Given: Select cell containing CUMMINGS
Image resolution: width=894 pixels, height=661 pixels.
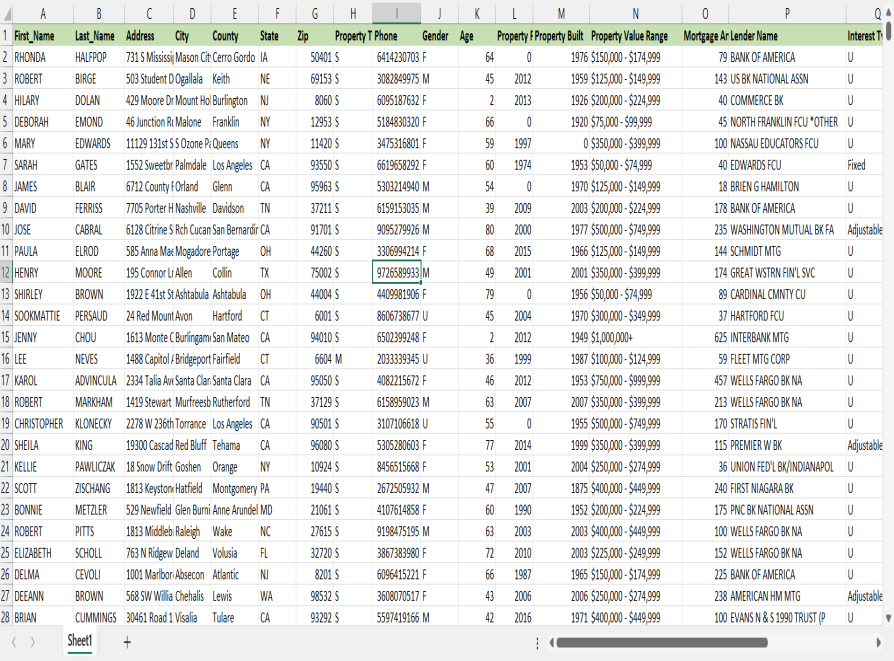Looking at the screenshot, I should 99,618.
